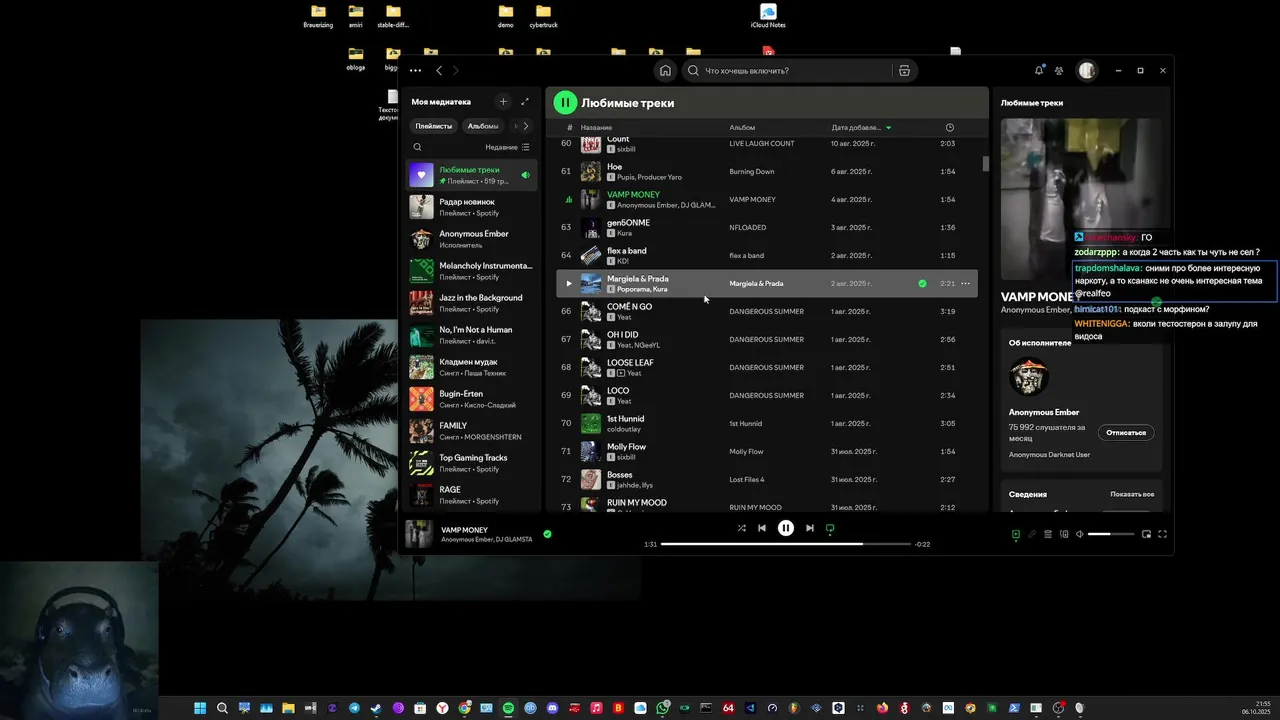
Task: Open more options for Margiela & Prada
Action: 965,283
